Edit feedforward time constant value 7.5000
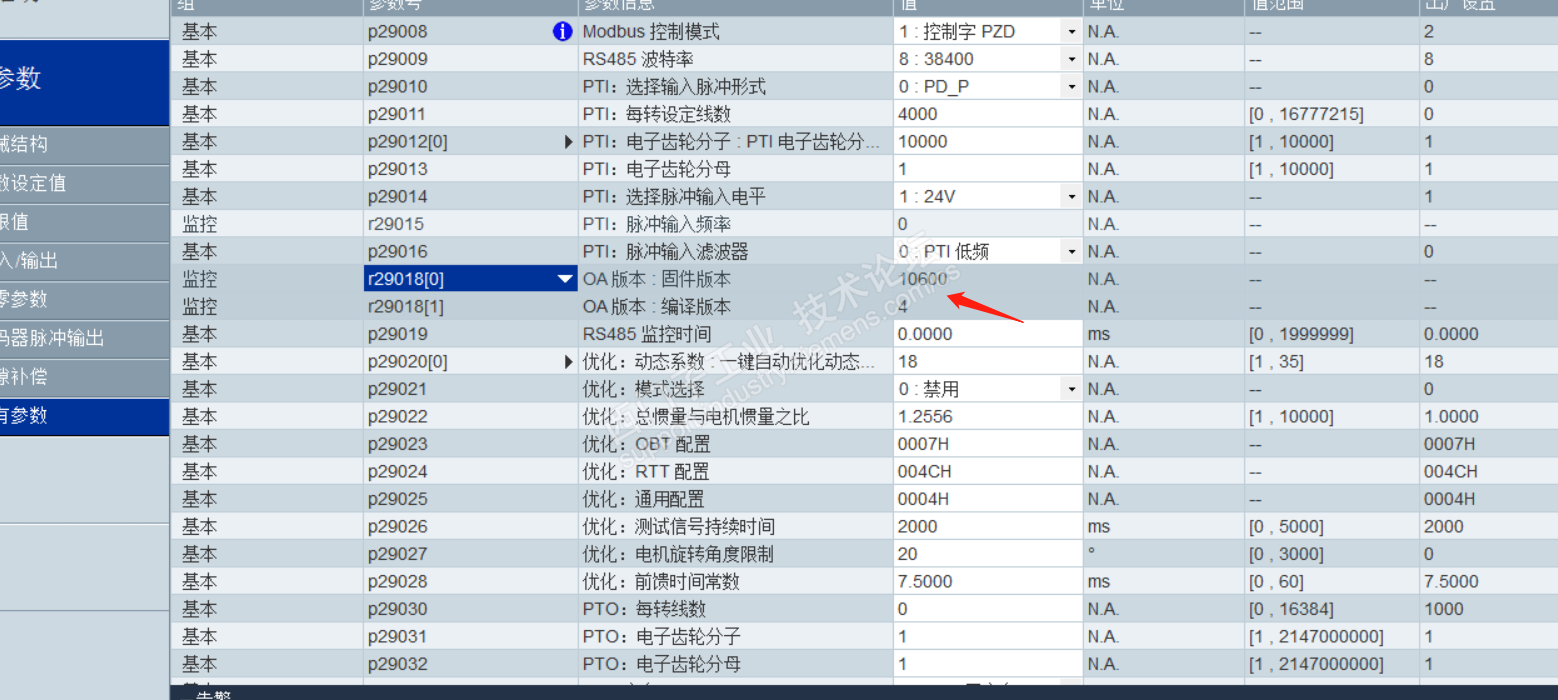The image size is (1558, 700). coord(988,581)
